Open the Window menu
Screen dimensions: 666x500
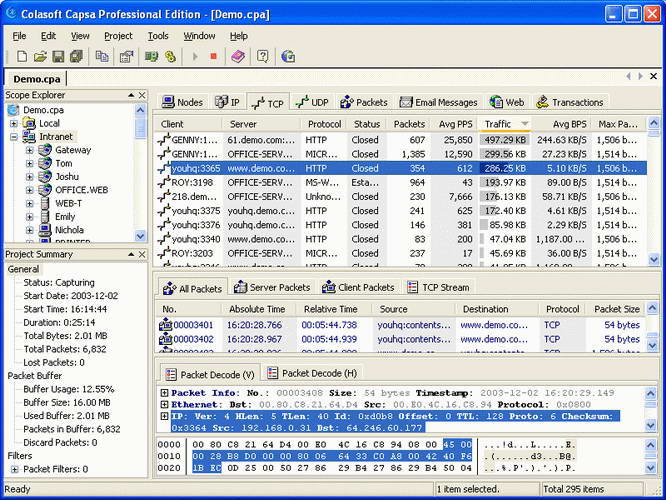(x=199, y=36)
